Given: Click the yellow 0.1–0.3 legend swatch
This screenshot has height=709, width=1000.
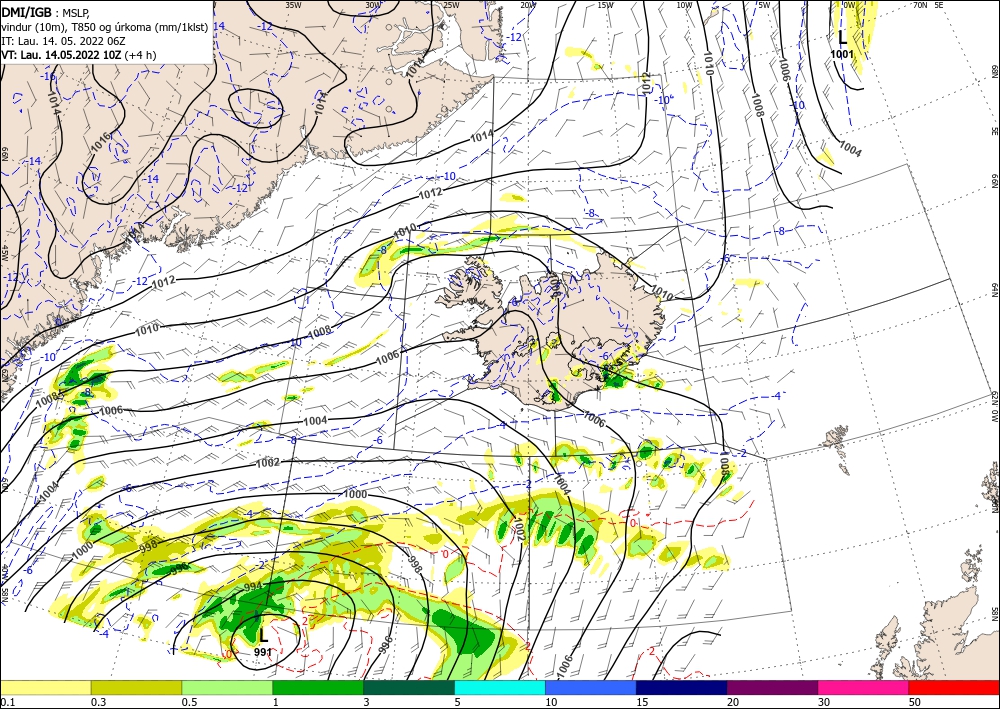Looking at the screenshot, I should 46,687.
